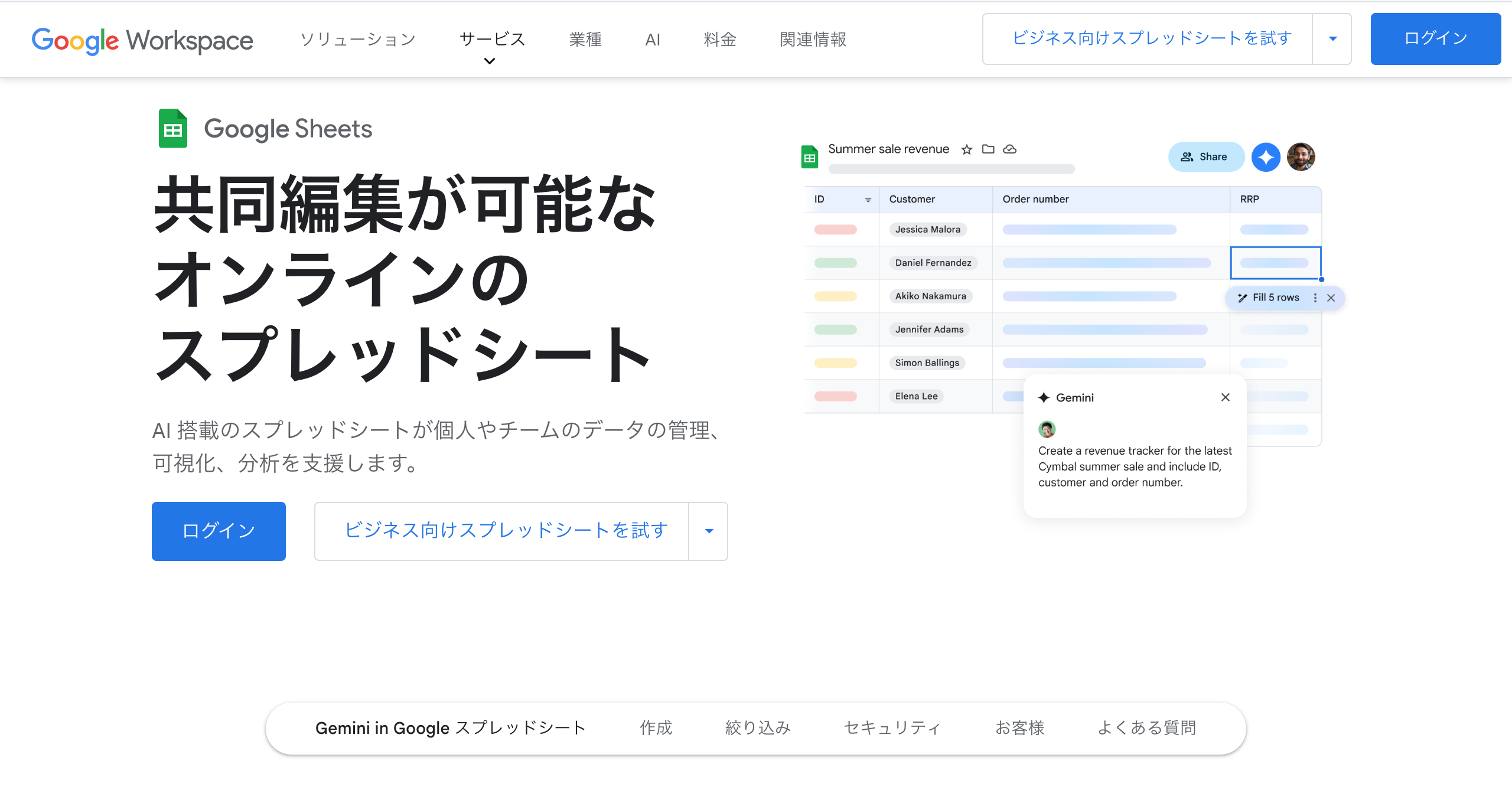Click the Akiko Nakamura customer chip

pyautogui.click(x=931, y=296)
